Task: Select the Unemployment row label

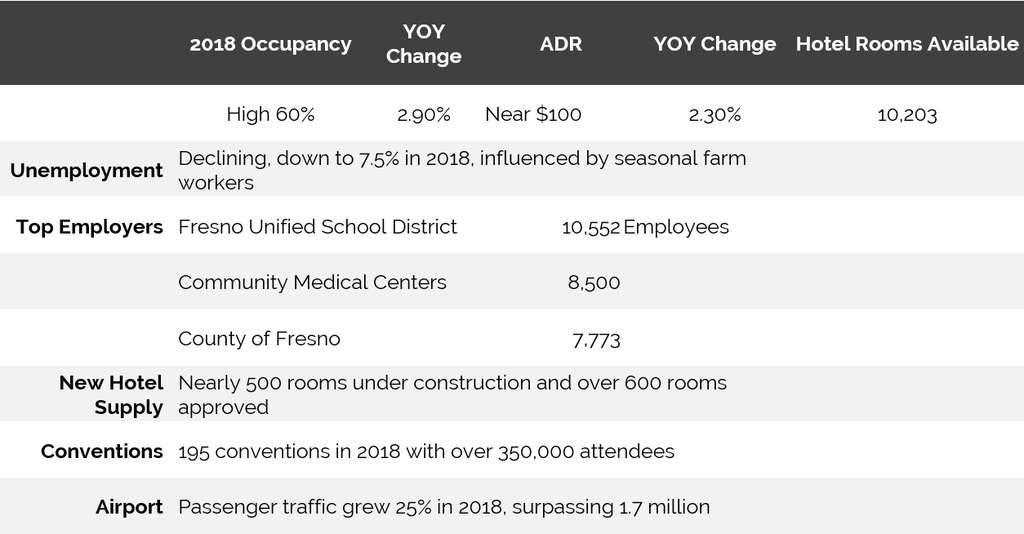Action: coord(86,170)
